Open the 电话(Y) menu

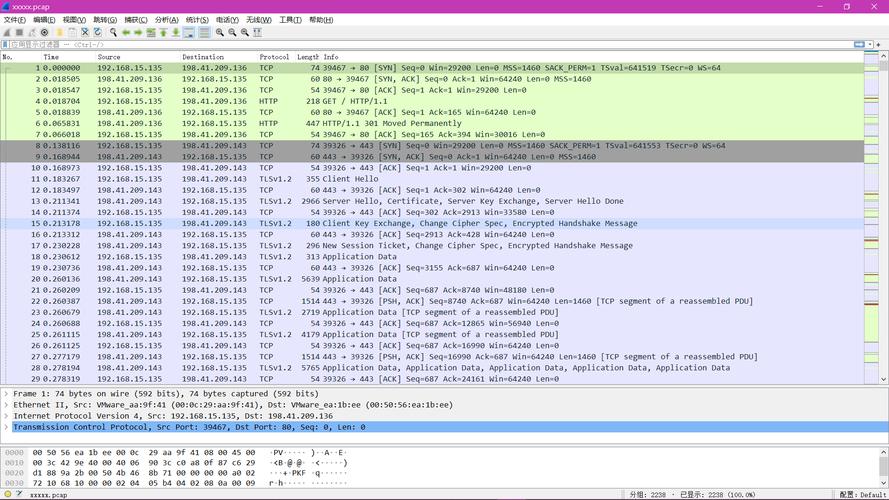[x=227, y=20]
